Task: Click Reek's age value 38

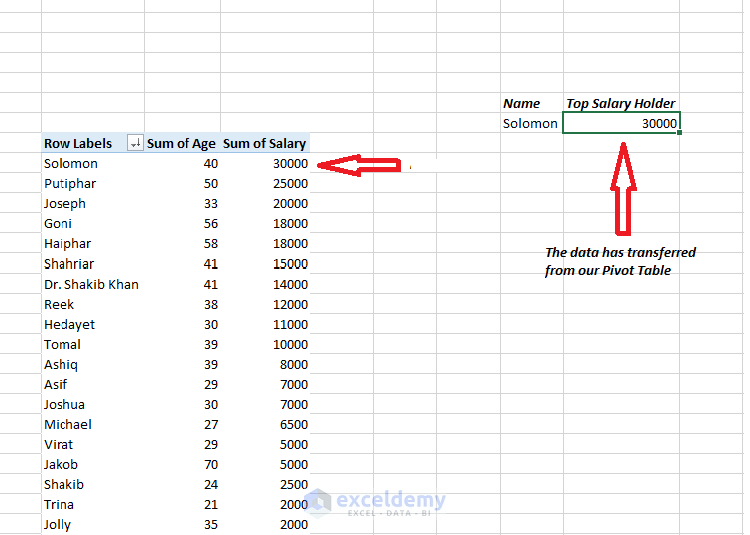Action: (x=210, y=305)
